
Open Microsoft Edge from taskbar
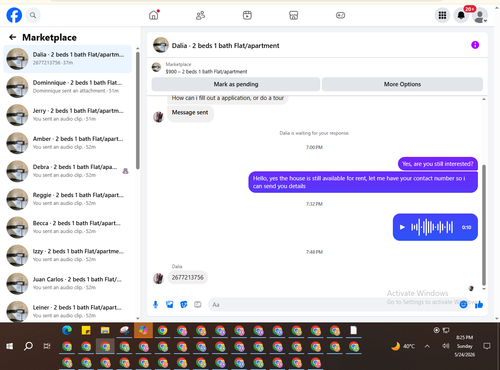67,330
